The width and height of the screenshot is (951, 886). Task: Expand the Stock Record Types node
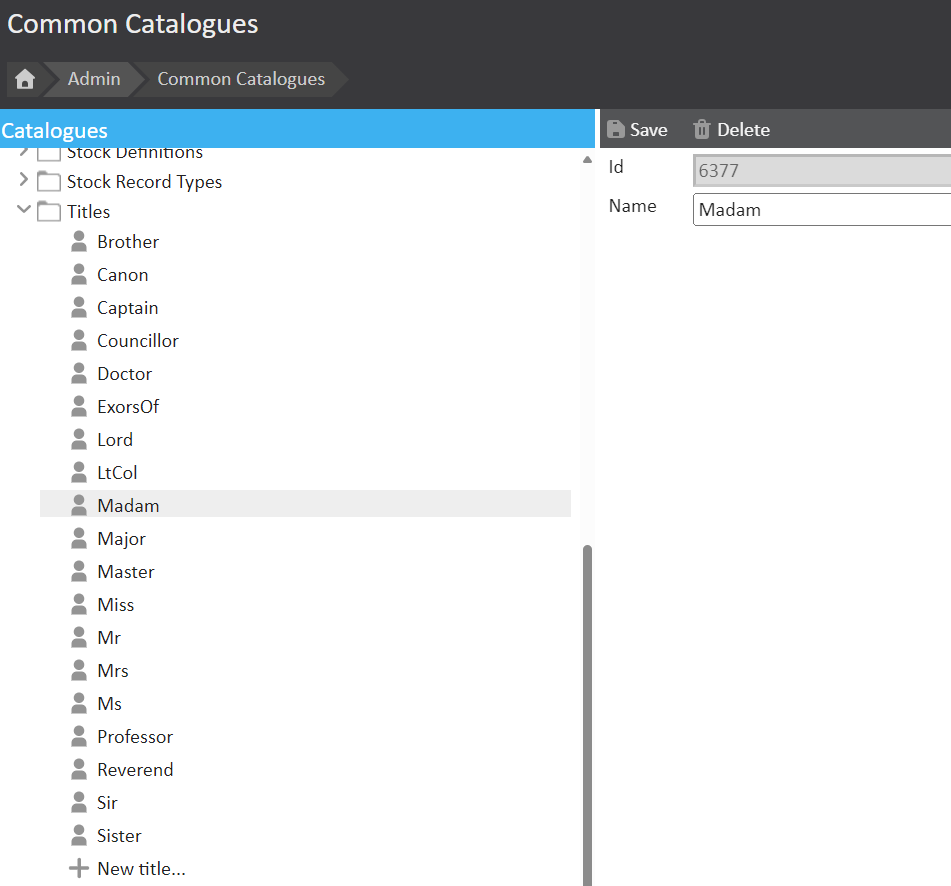pyautogui.click(x=24, y=181)
